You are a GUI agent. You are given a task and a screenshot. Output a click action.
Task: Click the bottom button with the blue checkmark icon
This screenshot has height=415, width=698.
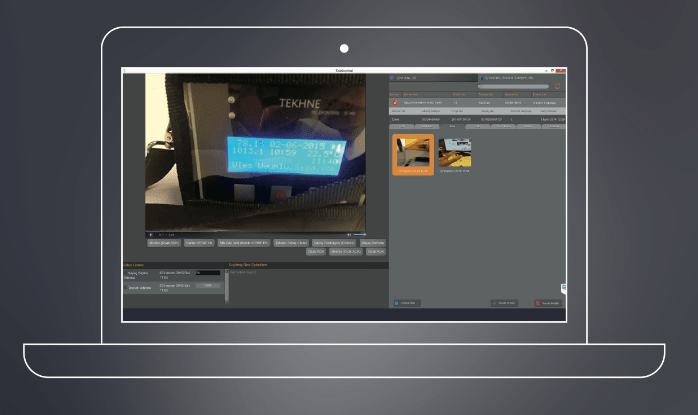[504, 303]
